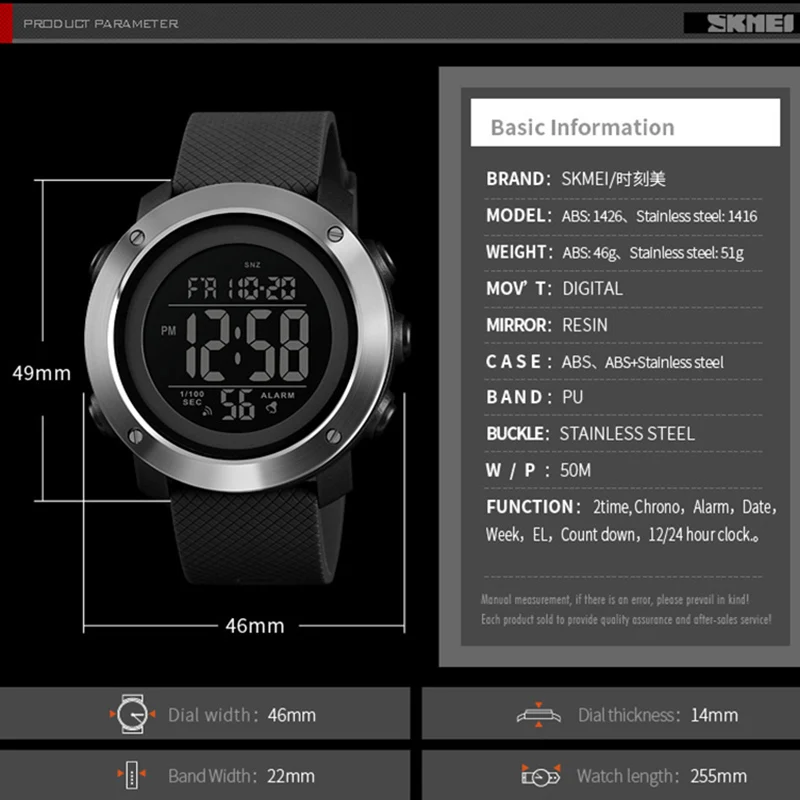Click the MODEL row with 1426 and 1416
The width and height of the screenshot is (800, 800).
(x=621, y=215)
